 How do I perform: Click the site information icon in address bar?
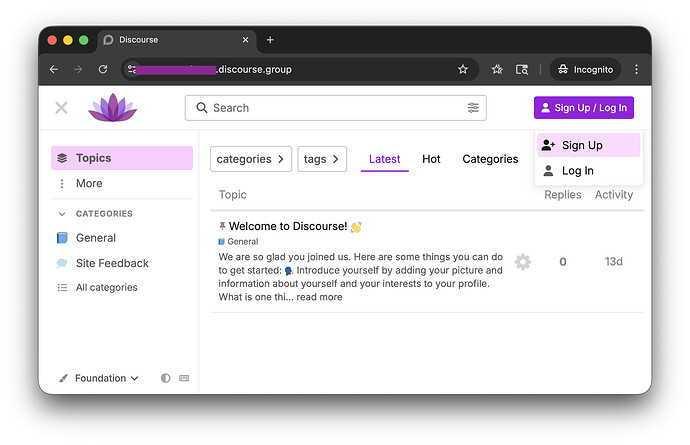132,69
